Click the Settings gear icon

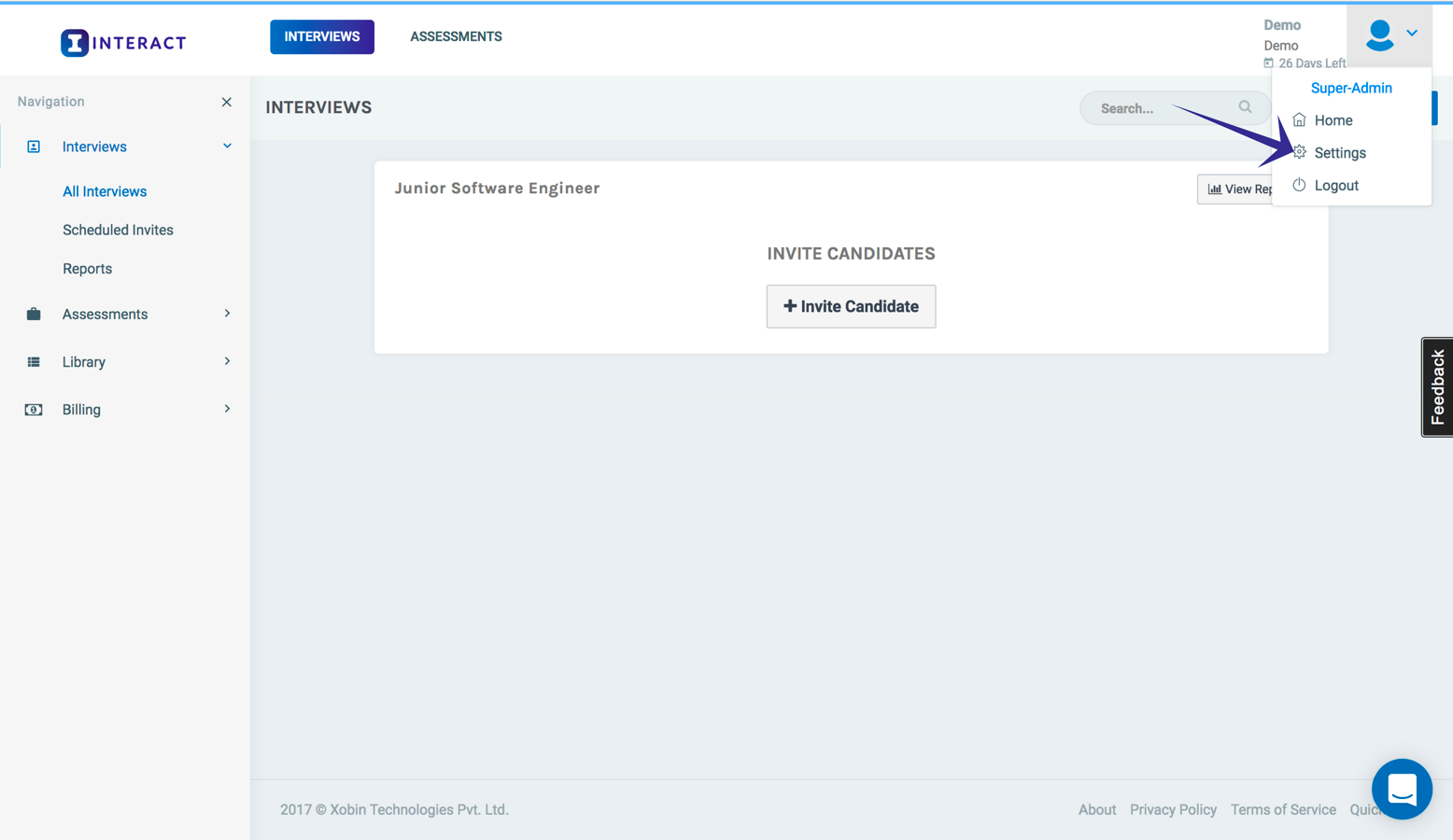click(1299, 152)
